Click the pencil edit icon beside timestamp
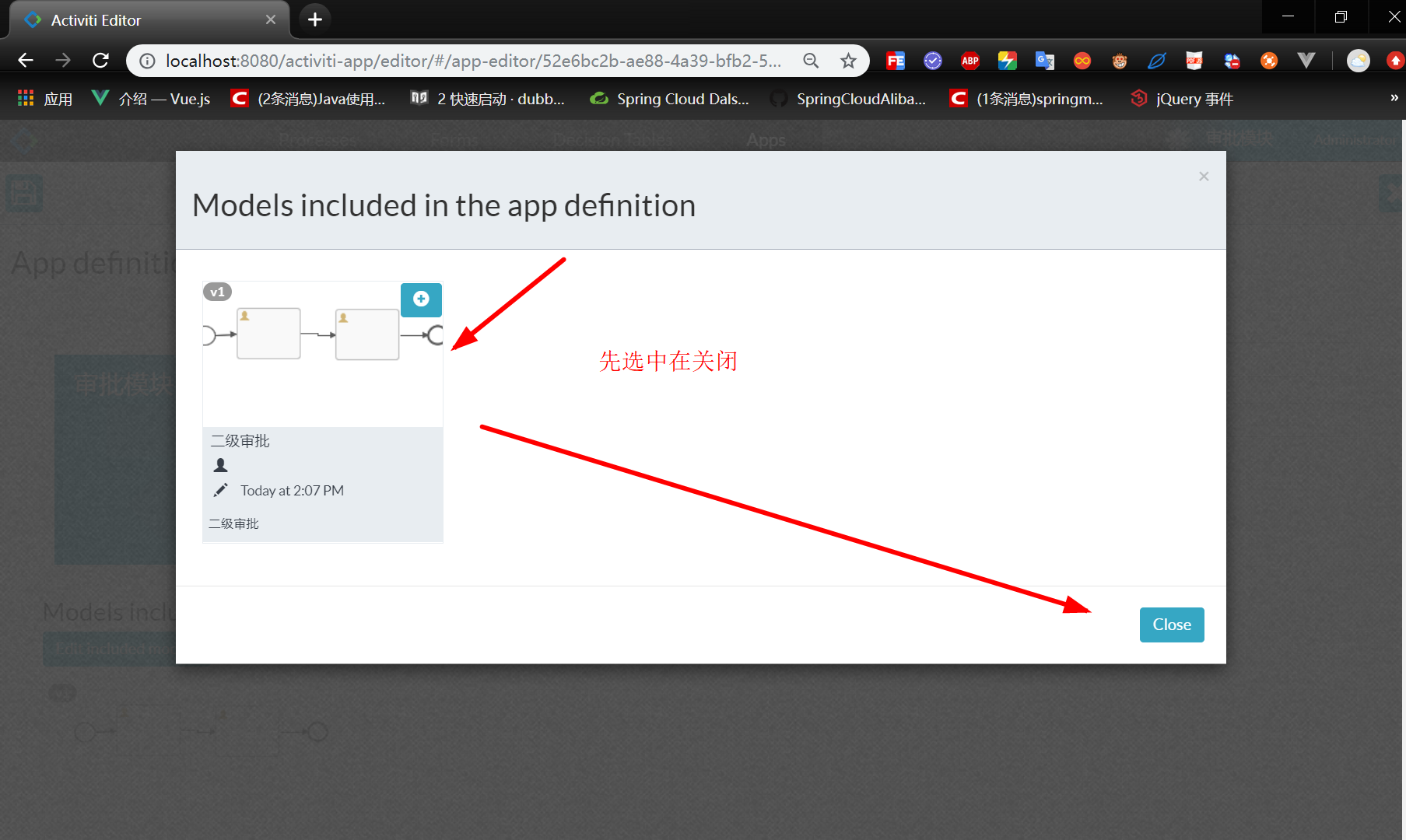 pyautogui.click(x=221, y=490)
